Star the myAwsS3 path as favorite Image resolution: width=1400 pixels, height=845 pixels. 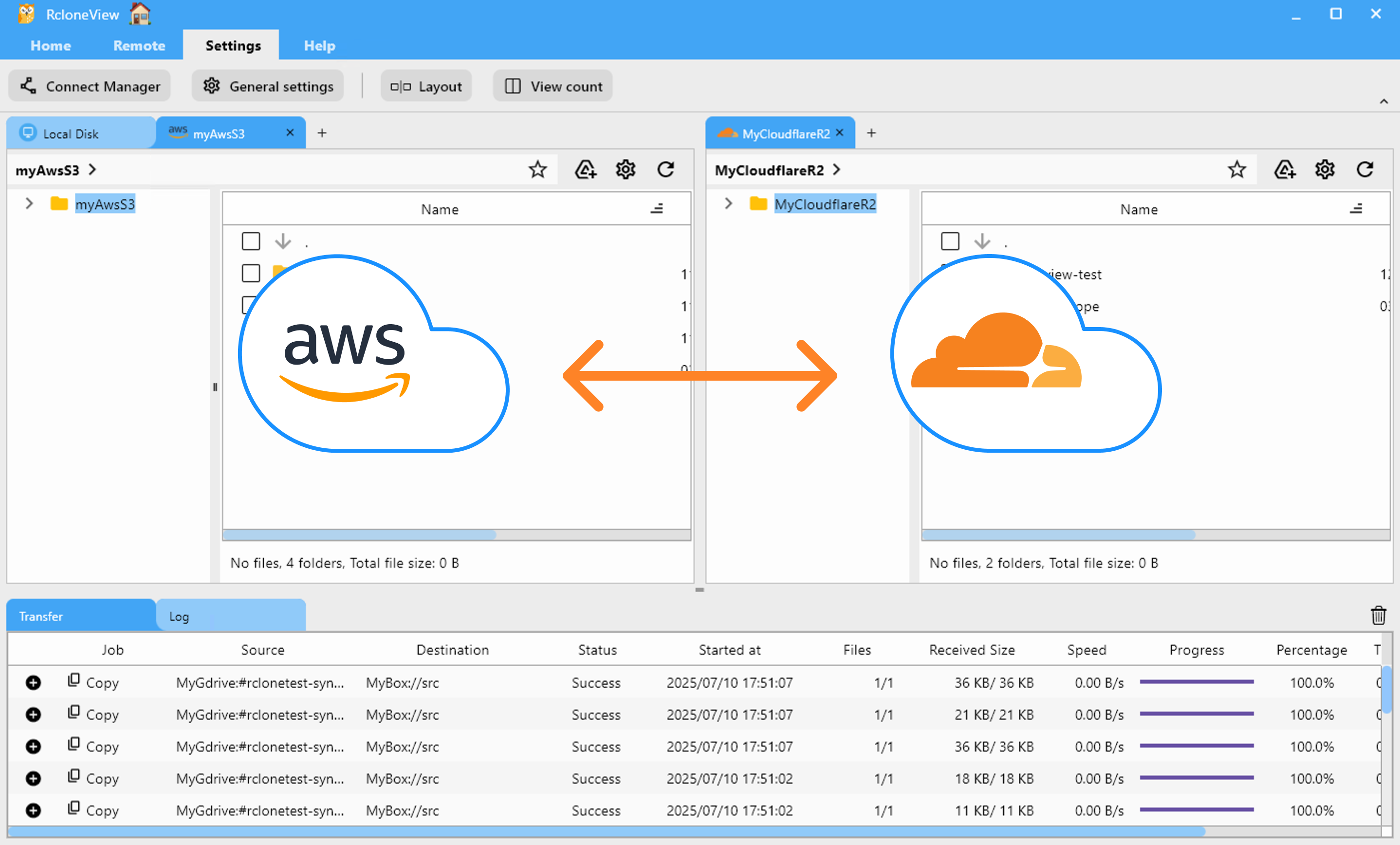click(537, 169)
